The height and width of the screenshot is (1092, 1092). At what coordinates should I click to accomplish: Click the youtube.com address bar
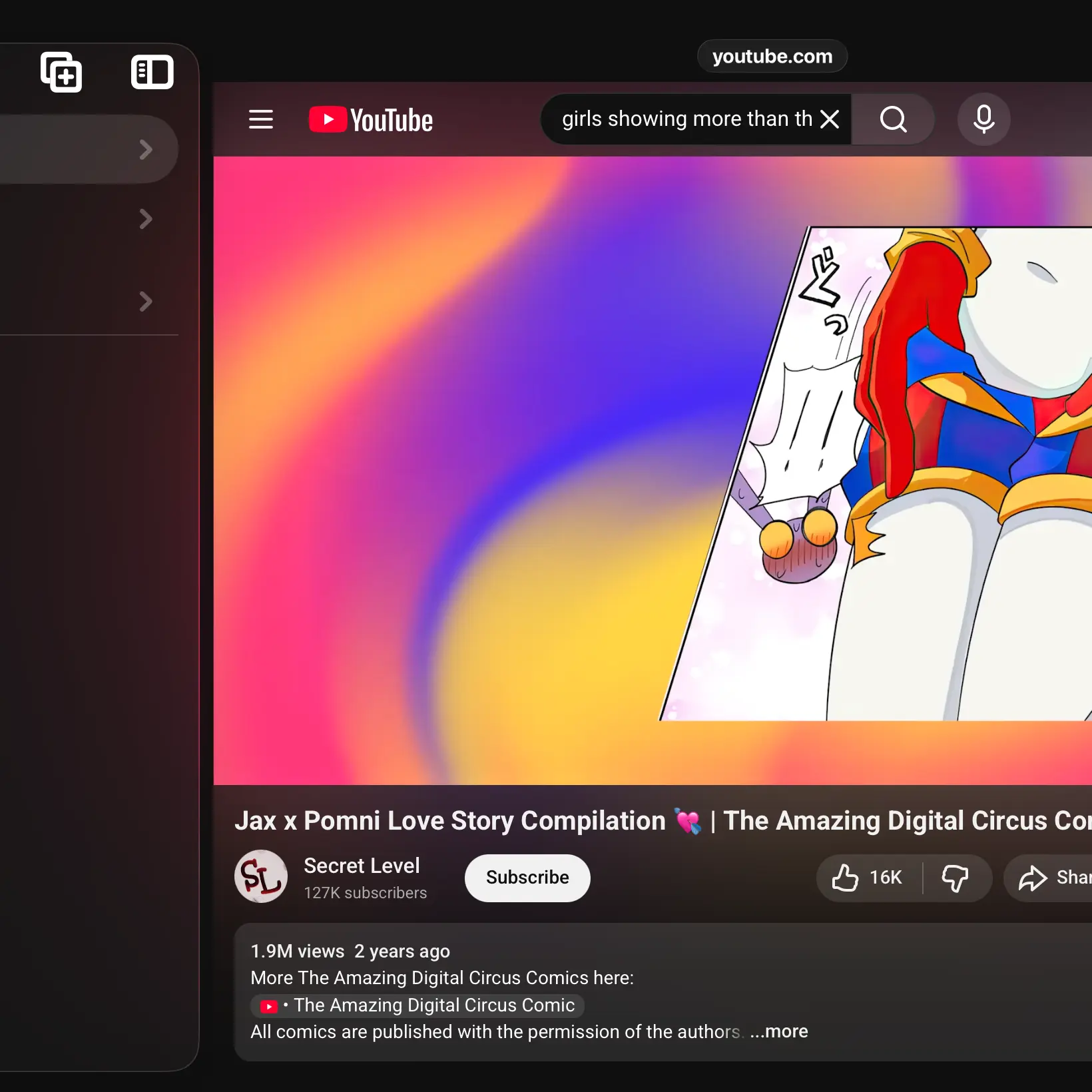pos(772,56)
